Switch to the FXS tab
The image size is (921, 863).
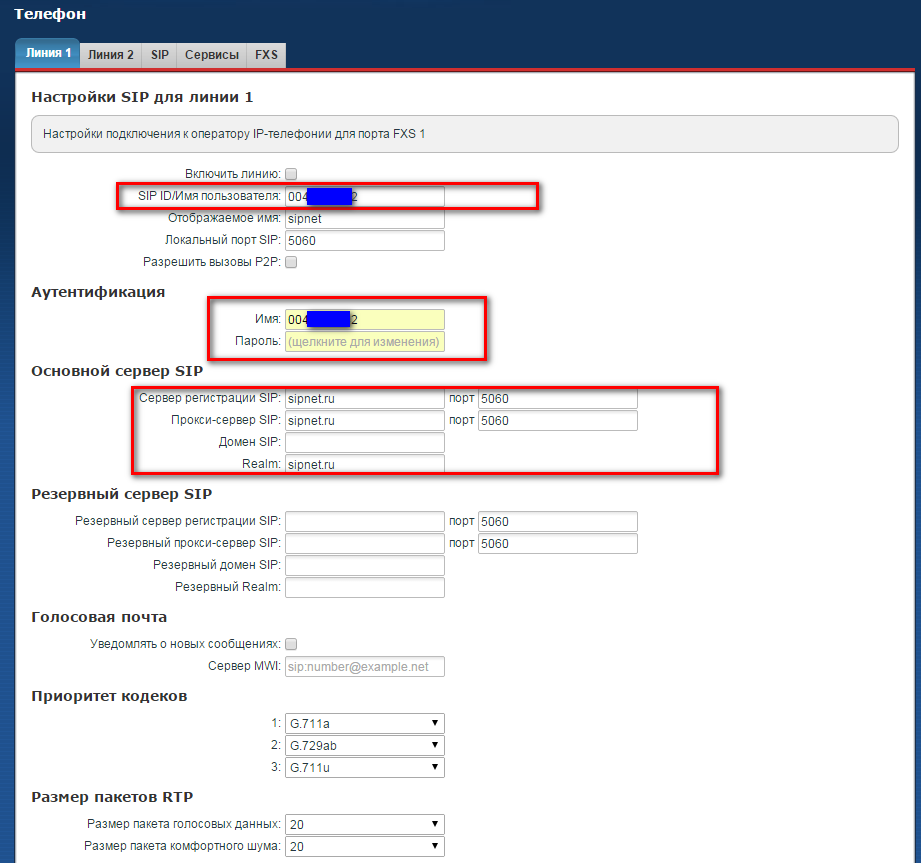tap(267, 55)
